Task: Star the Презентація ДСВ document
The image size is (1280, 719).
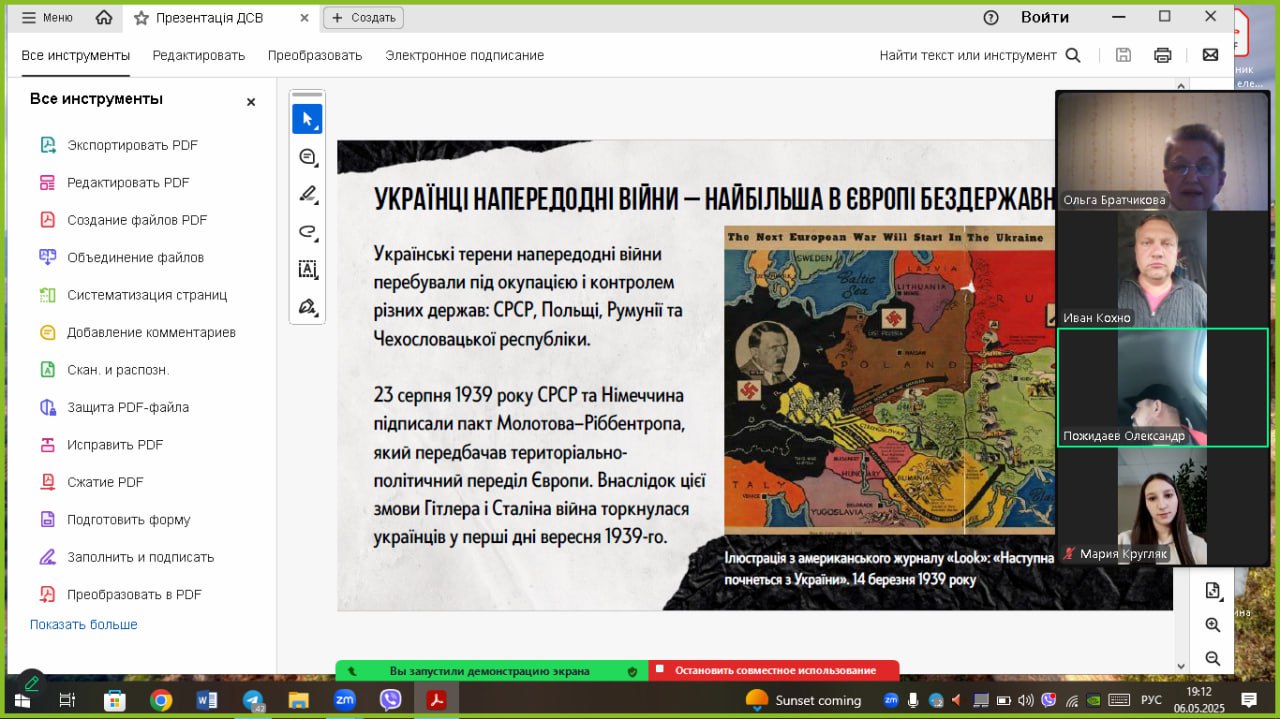Action: point(141,18)
